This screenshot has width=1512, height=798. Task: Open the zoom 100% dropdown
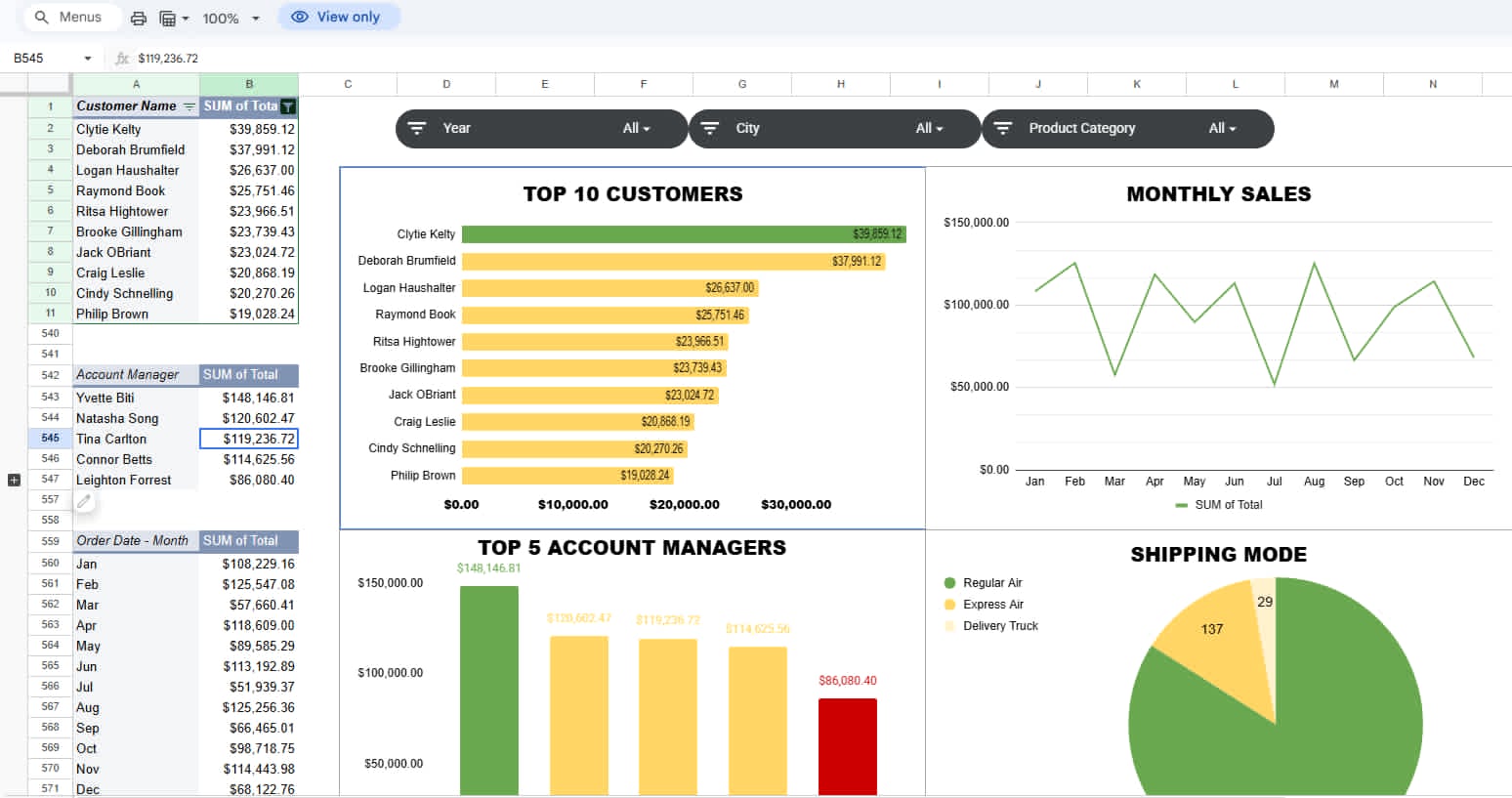click(x=231, y=18)
